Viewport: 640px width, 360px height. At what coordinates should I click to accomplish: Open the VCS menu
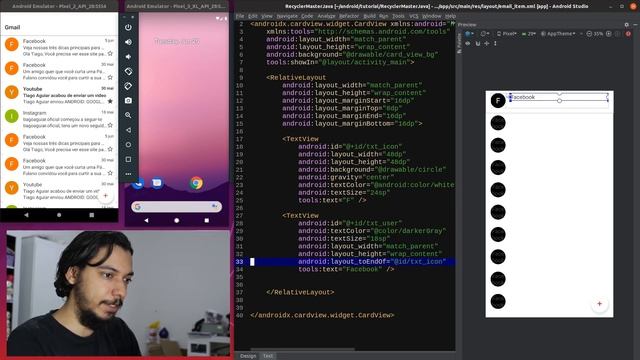tap(414, 16)
